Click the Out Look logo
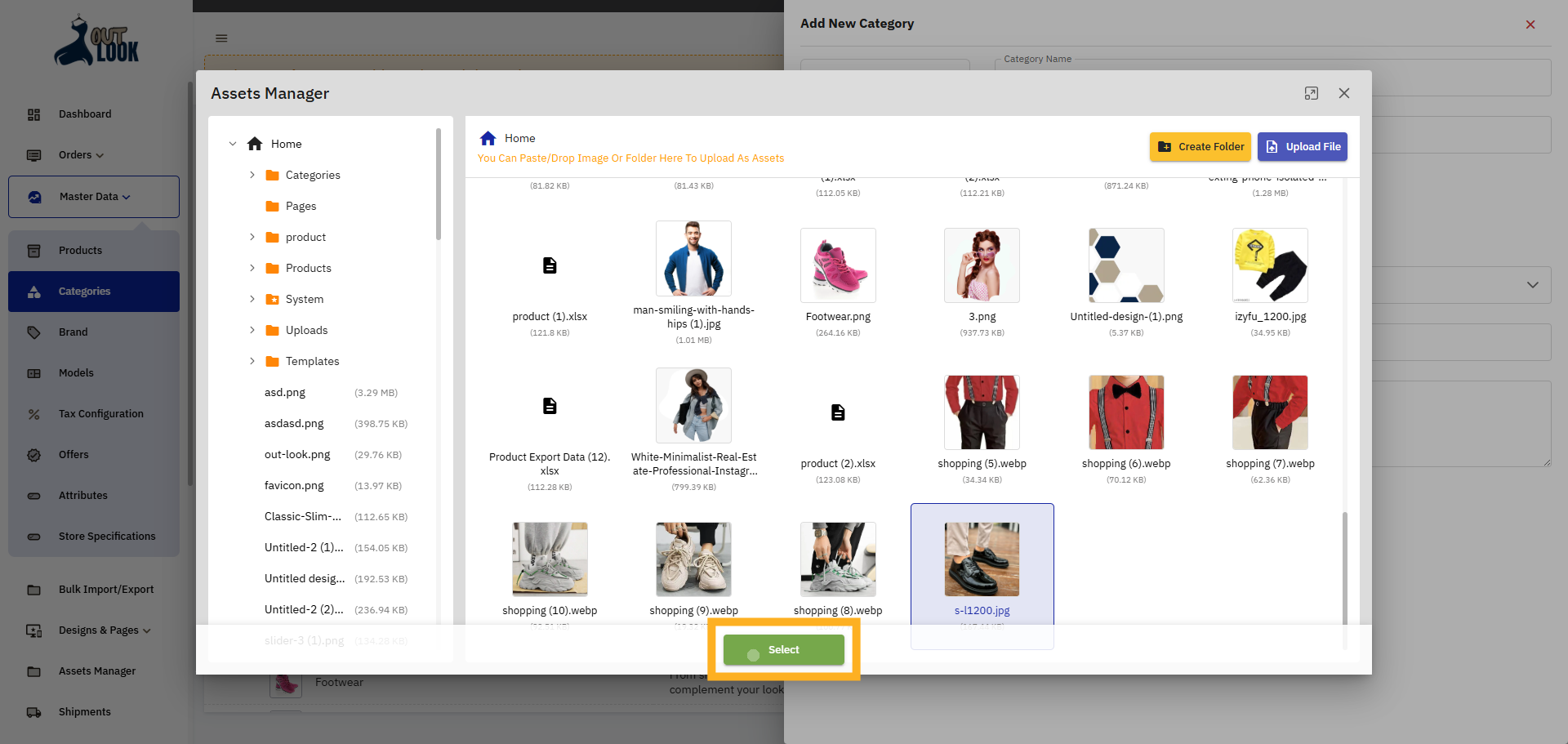Screen dimensions: 1568x744 point(96,40)
